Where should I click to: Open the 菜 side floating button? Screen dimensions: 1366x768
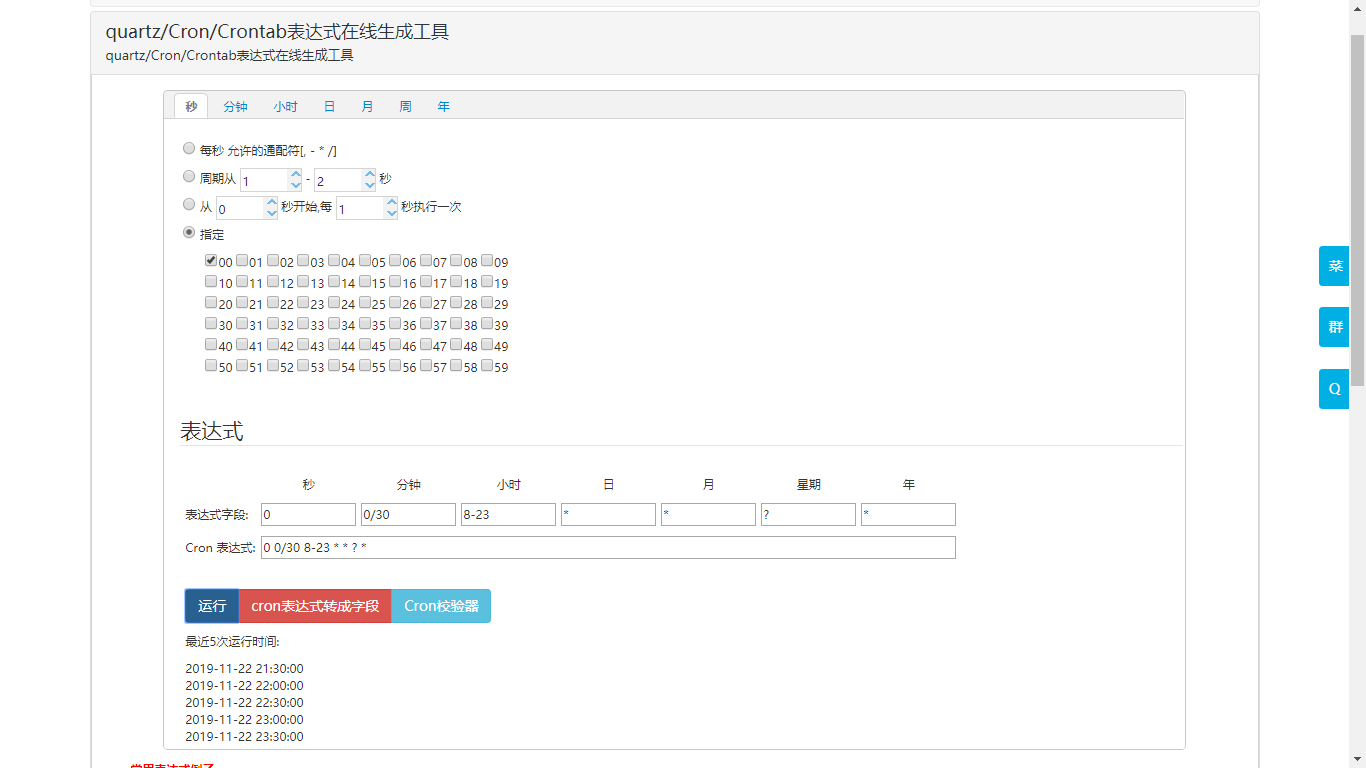(1334, 266)
